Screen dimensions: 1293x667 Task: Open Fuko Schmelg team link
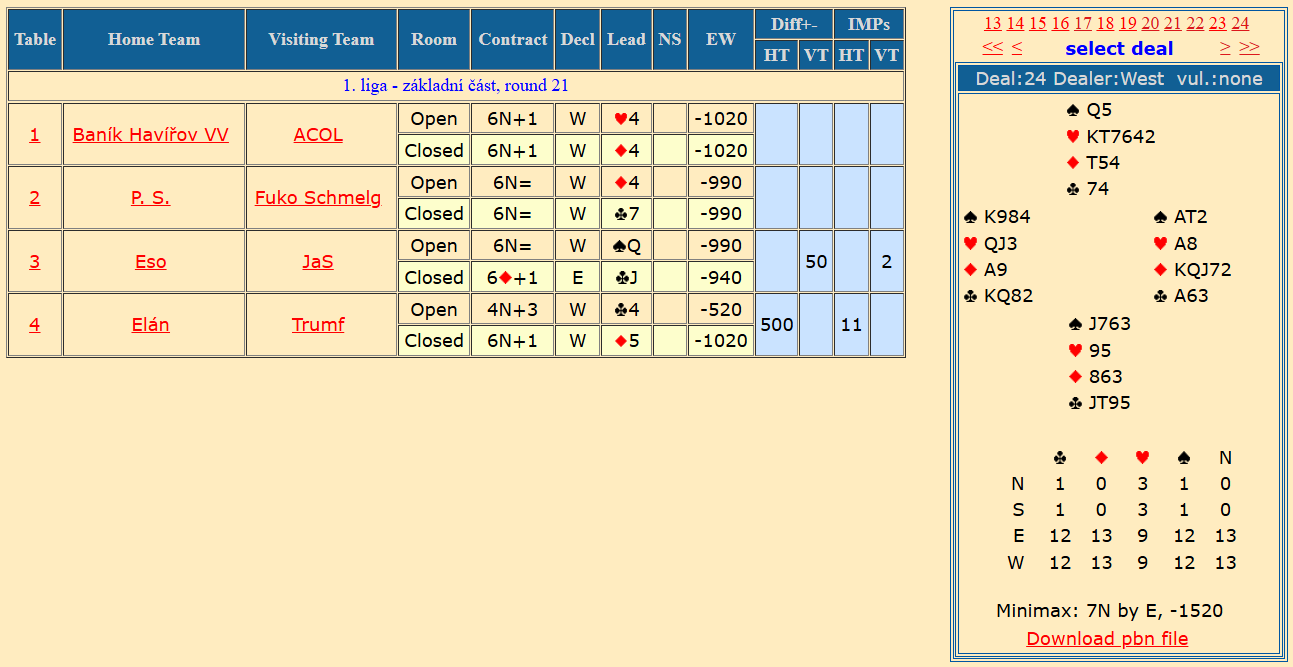coord(318,197)
